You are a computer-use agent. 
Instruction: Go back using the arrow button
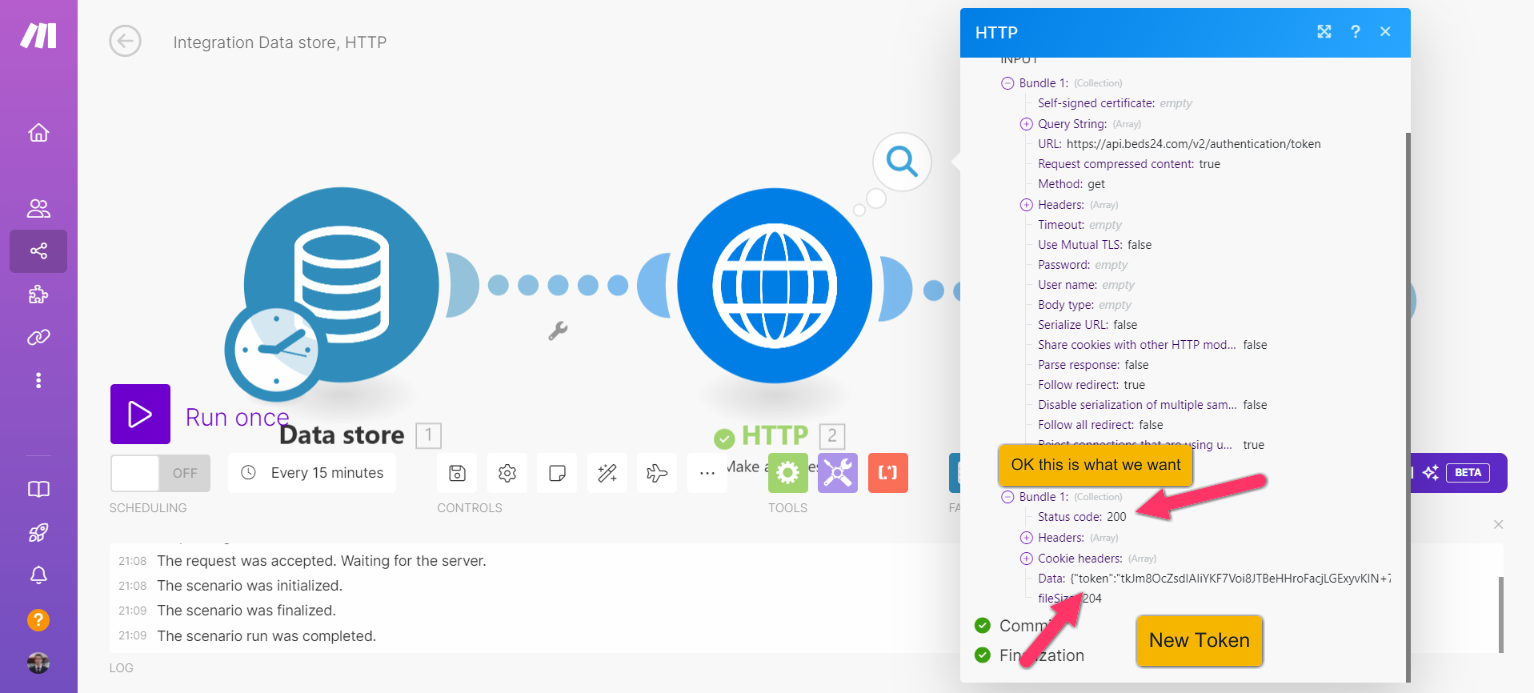[x=125, y=41]
